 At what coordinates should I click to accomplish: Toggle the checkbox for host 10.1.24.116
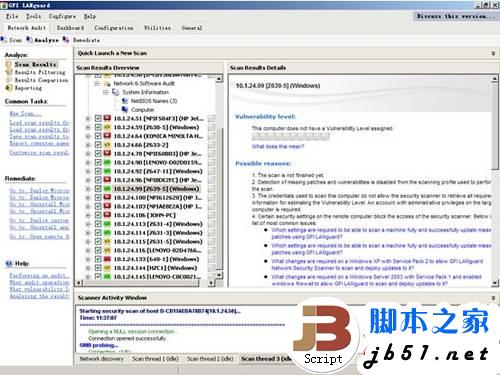pyautogui.click(x=98, y=250)
